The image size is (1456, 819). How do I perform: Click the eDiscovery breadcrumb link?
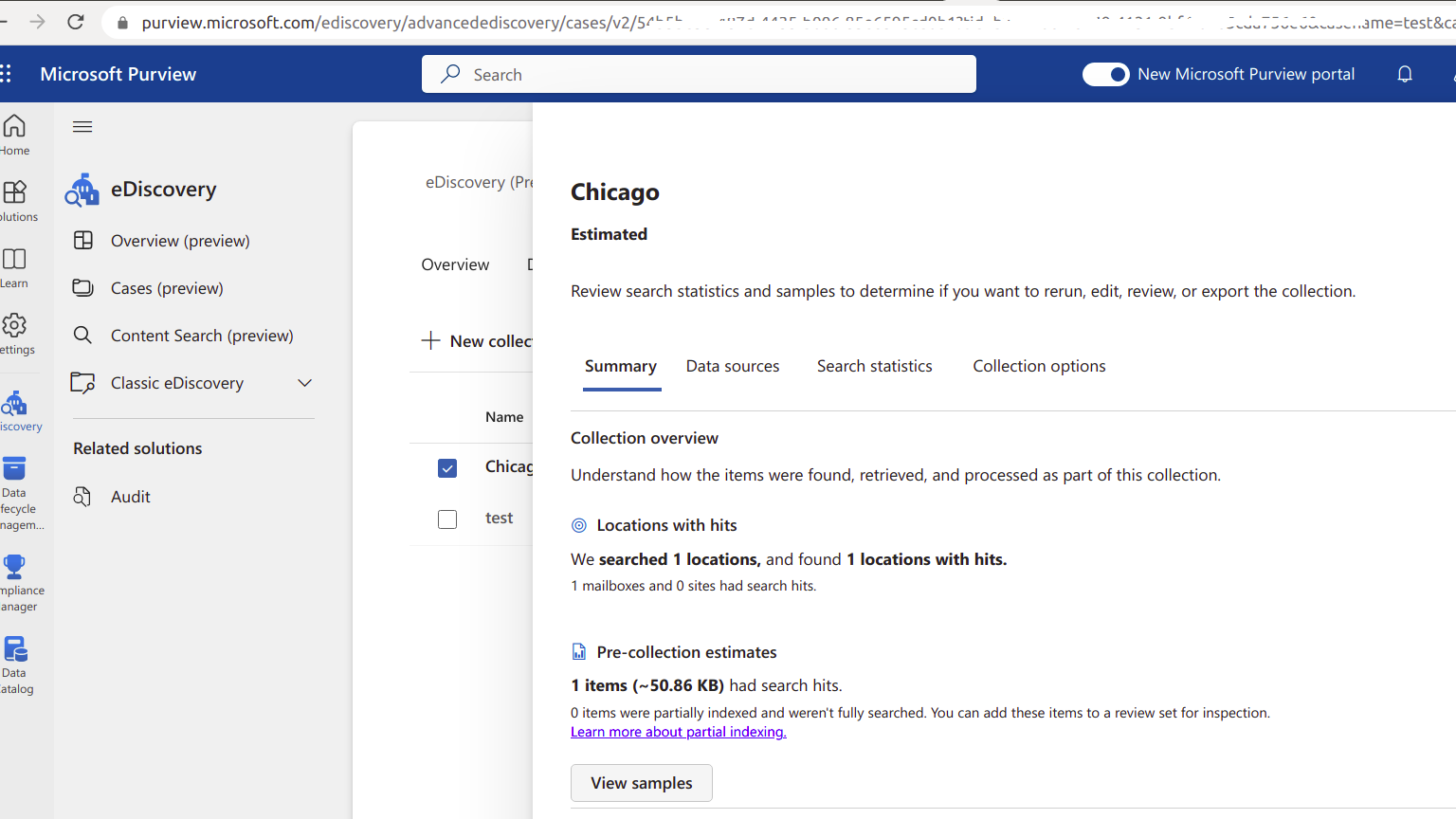pyautogui.click(x=479, y=182)
